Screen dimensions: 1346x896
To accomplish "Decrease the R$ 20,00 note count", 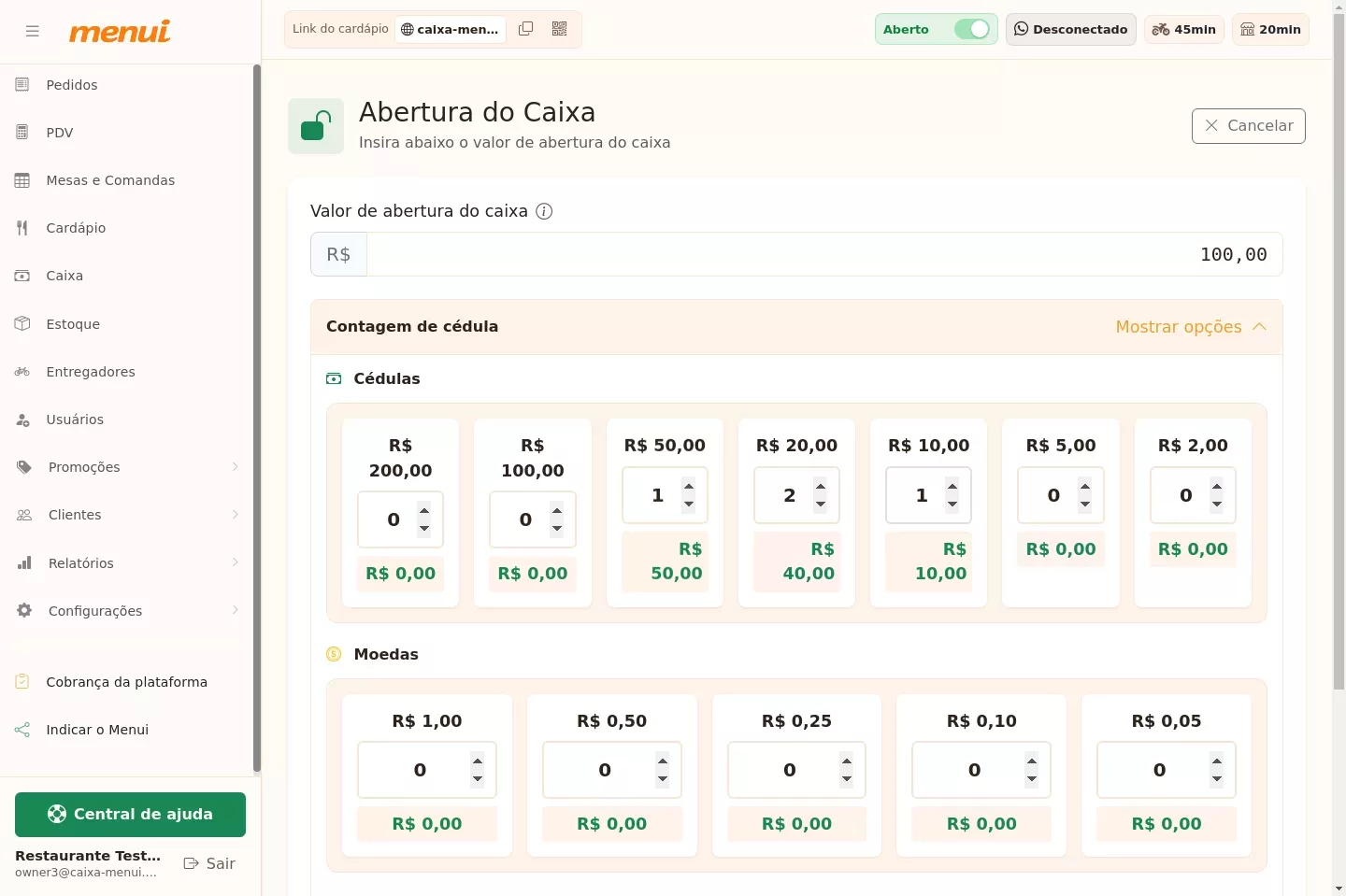I will (821, 505).
